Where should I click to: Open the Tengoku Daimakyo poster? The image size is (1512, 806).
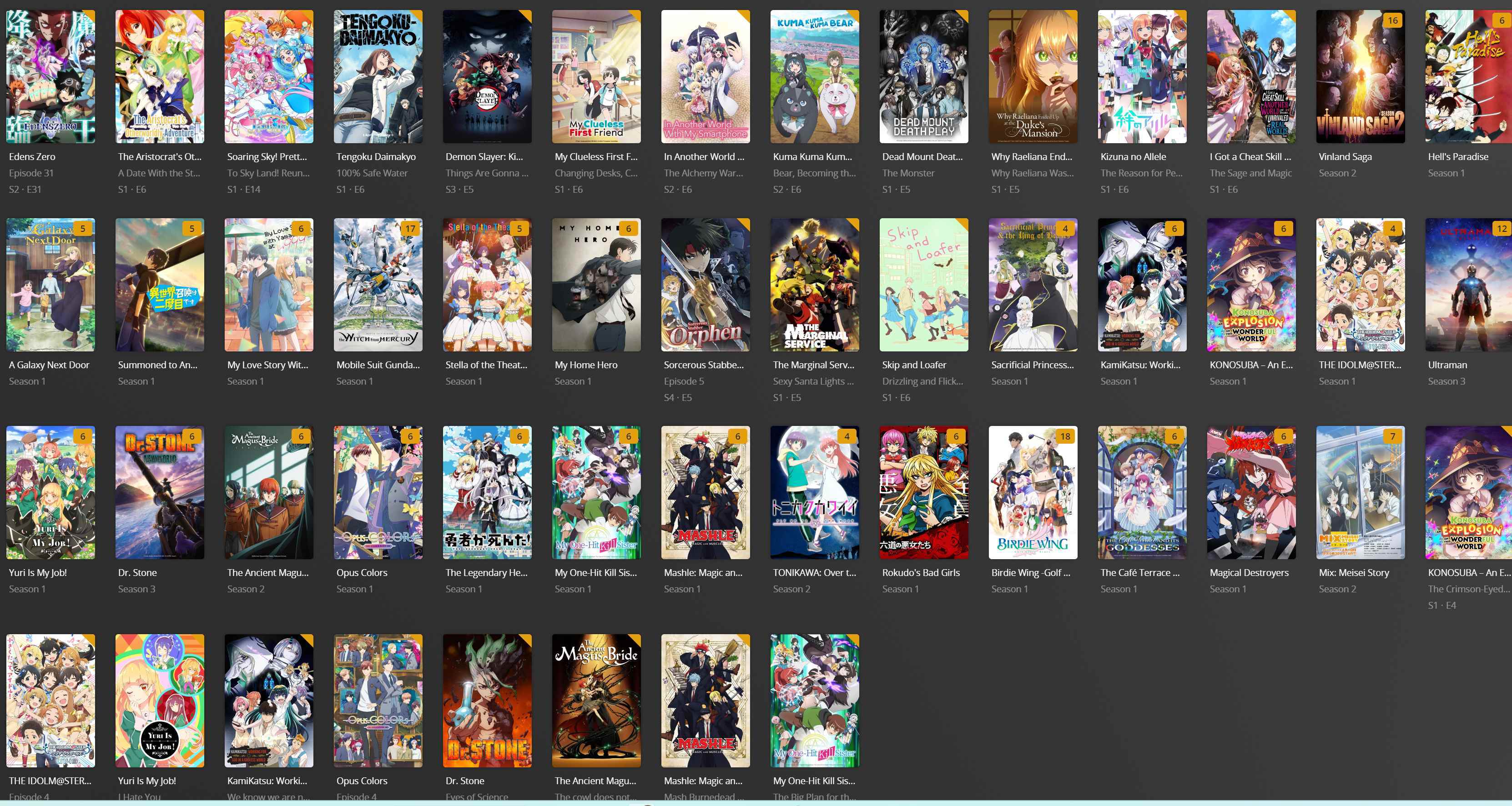[378, 76]
